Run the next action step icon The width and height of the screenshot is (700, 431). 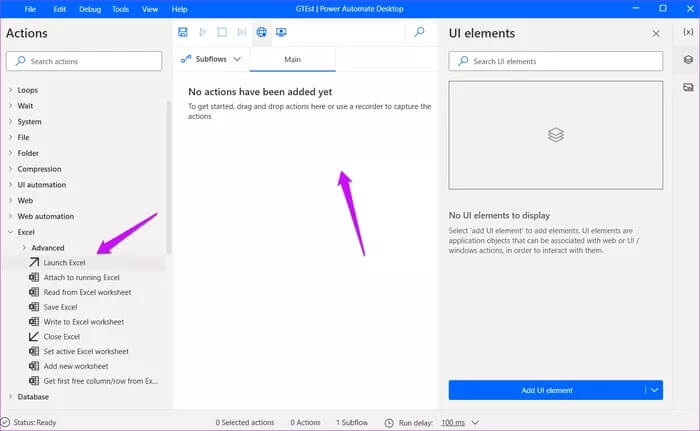click(x=242, y=32)
